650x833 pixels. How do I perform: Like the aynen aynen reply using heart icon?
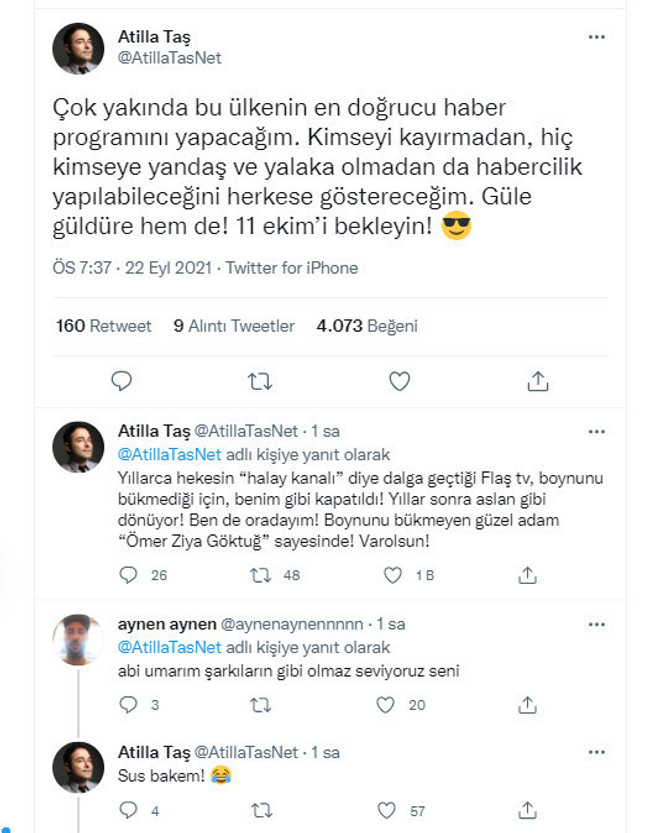(x=386, y=705)
